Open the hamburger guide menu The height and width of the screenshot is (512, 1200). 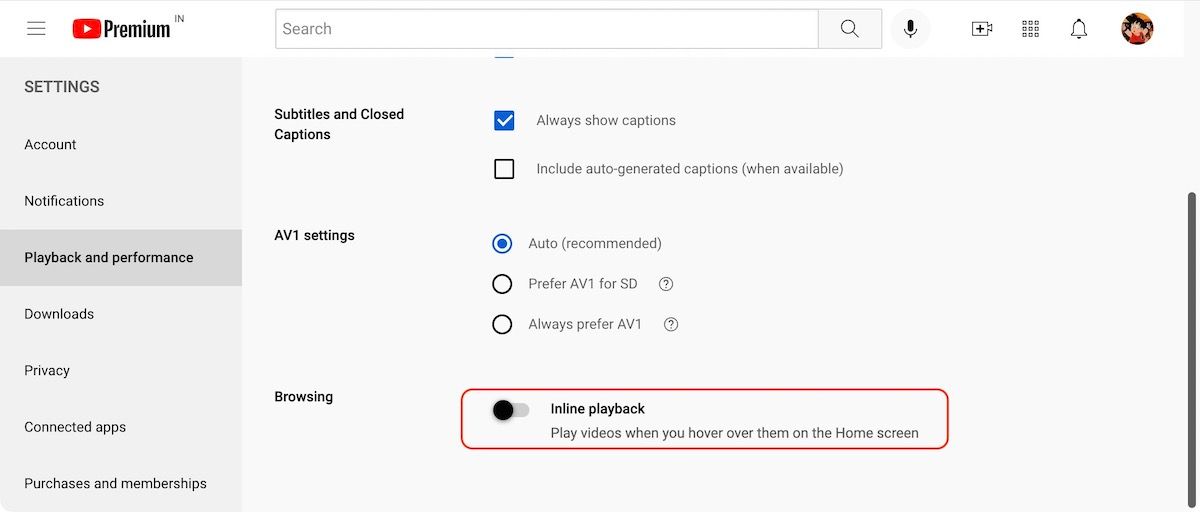coord(36,29)
